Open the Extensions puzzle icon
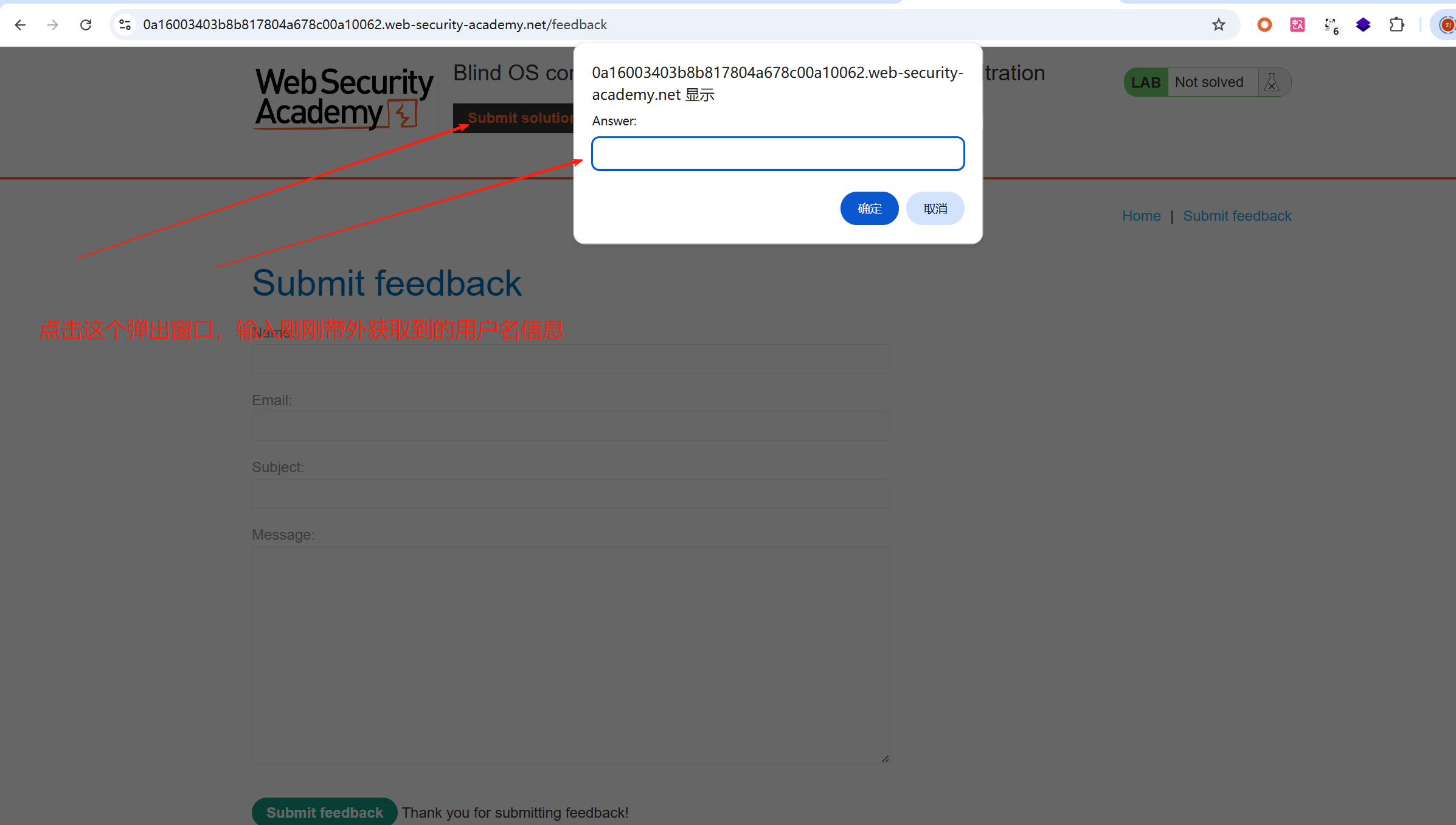The width and height of the screenshot is (1456, 825). [x=1397, y=25]
